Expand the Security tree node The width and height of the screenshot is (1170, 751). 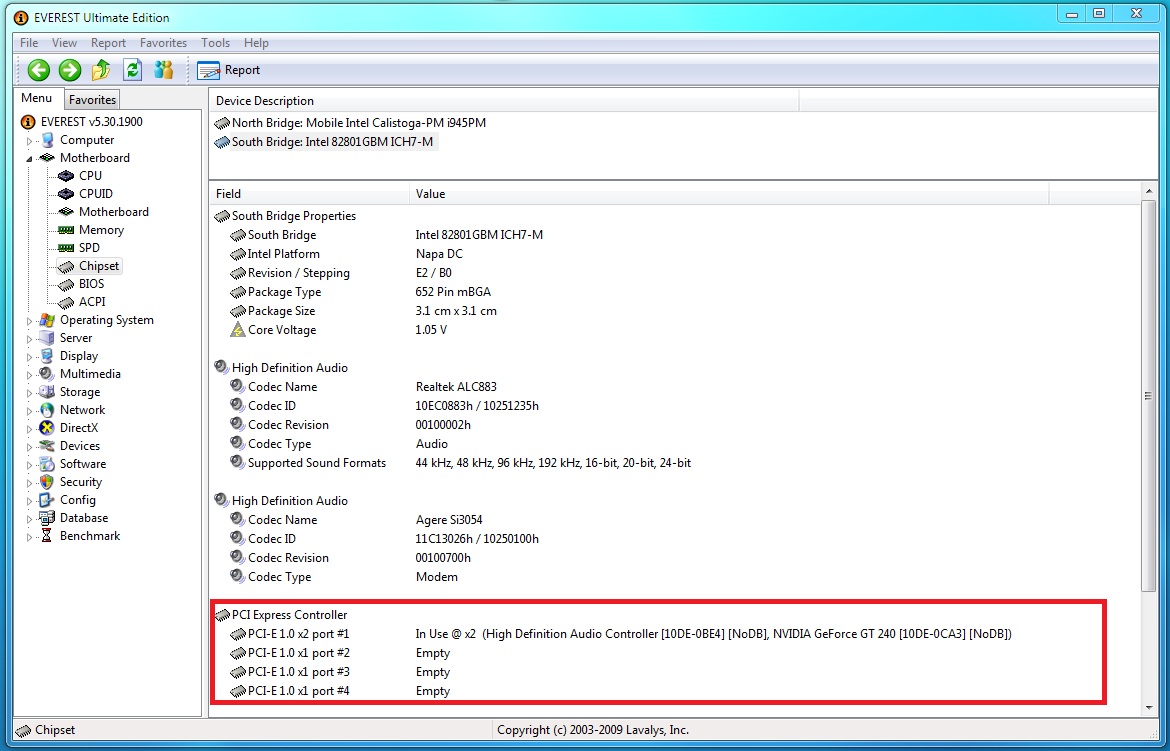[x=29, y=482]
